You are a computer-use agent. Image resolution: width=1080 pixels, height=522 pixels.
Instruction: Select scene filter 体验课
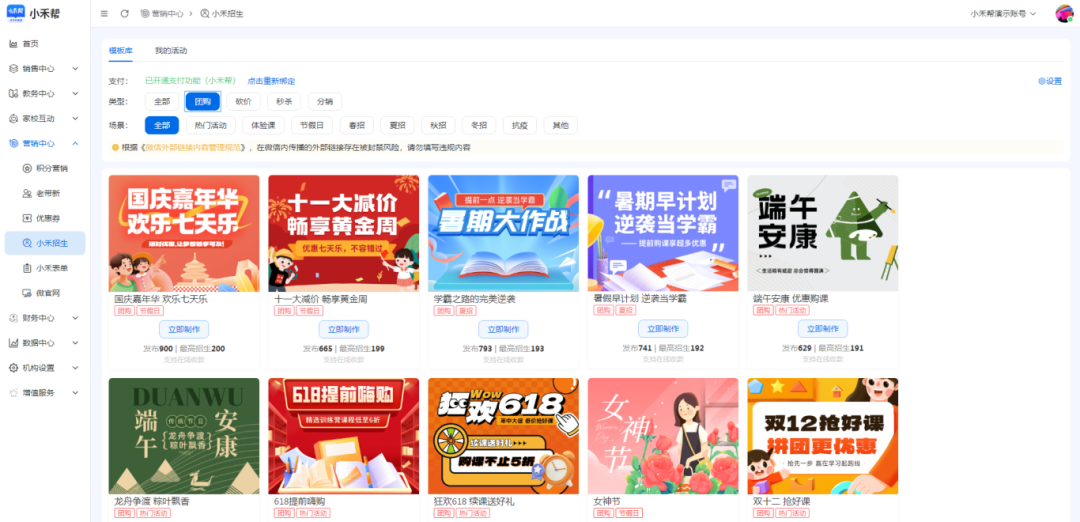pos(263,125)
